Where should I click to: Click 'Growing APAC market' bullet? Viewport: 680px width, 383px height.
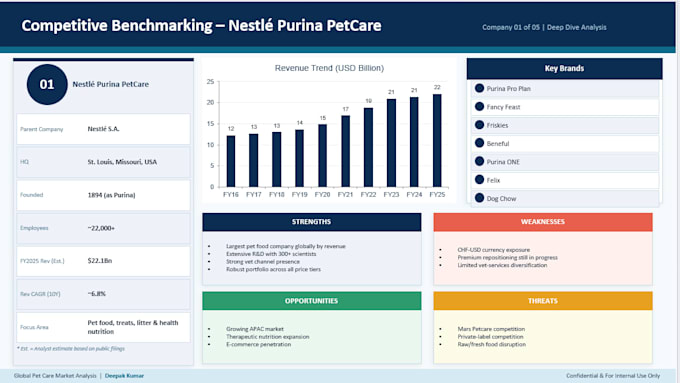point(255,329)
